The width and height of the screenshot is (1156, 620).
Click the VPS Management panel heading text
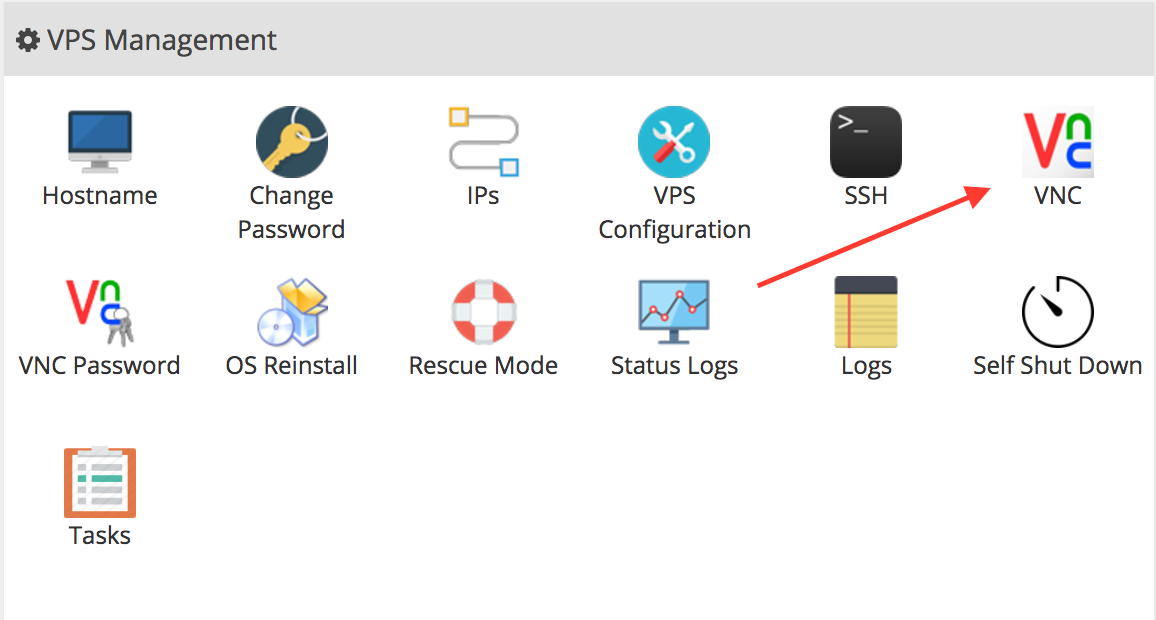(x=161, y=40)
